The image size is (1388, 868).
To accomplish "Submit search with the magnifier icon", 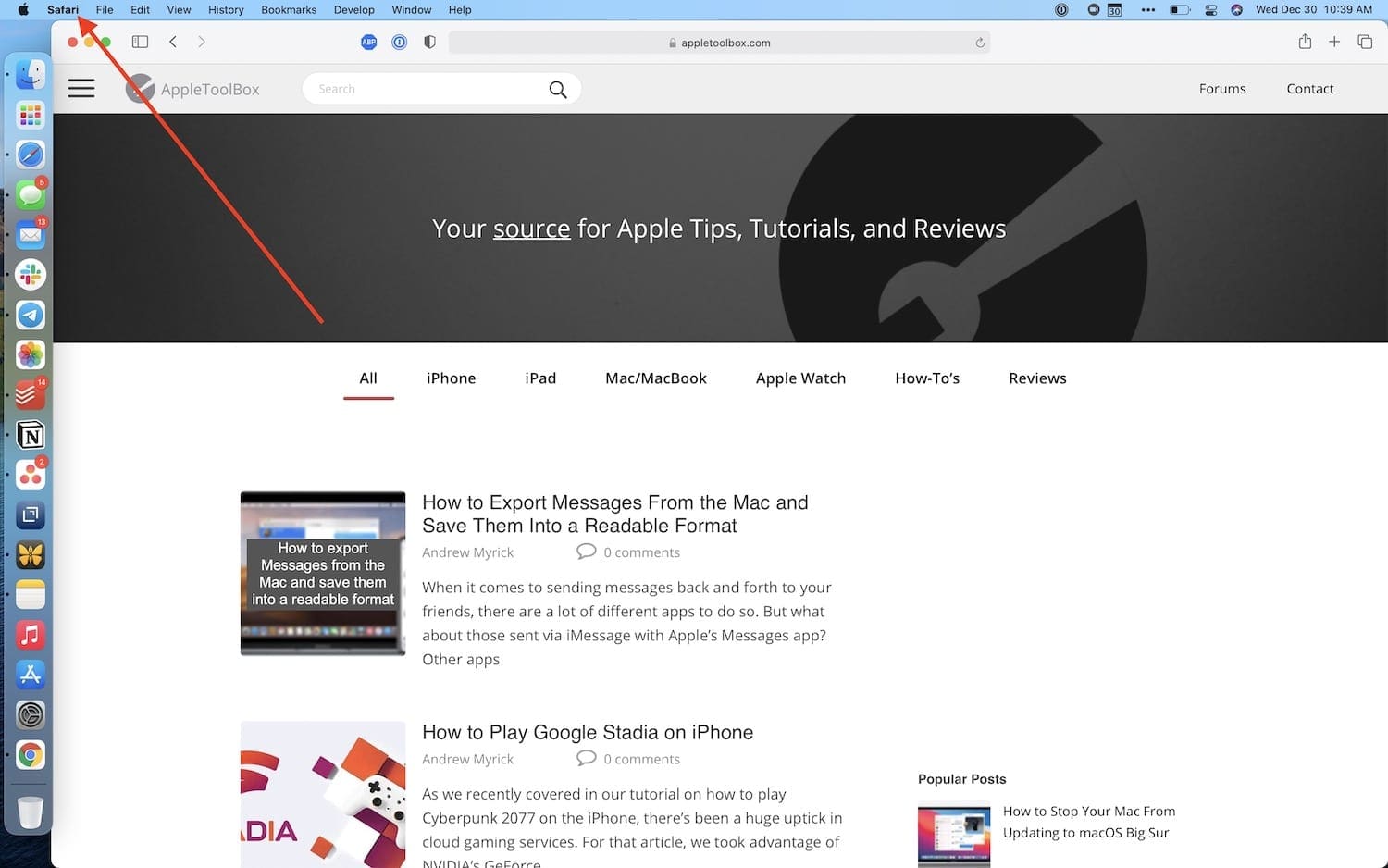I will coord(558,89).
